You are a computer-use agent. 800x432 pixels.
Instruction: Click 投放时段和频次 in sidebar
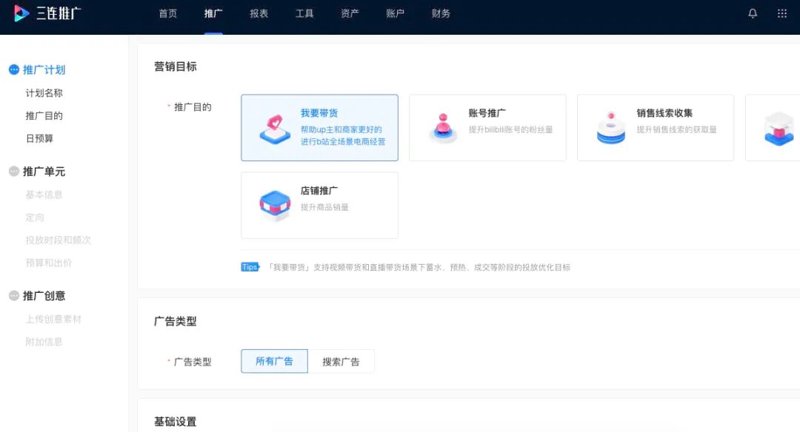click(x=58, y=240)
